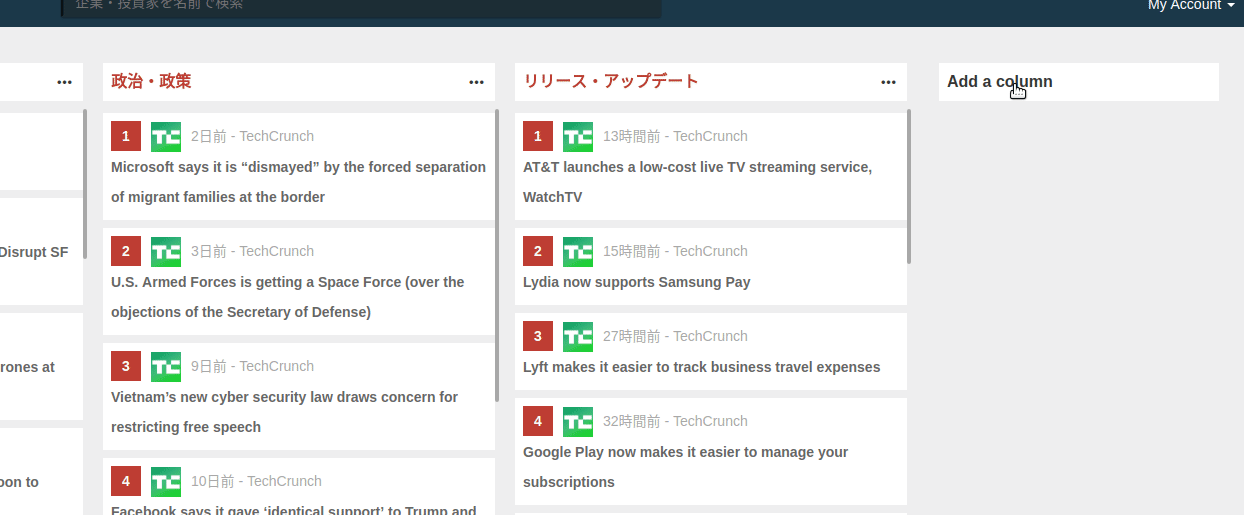Click '15時間前 - TechCrunch' source text
Image resolution: width=1244 pixels, height=515 pixels.
coord(675,251)
